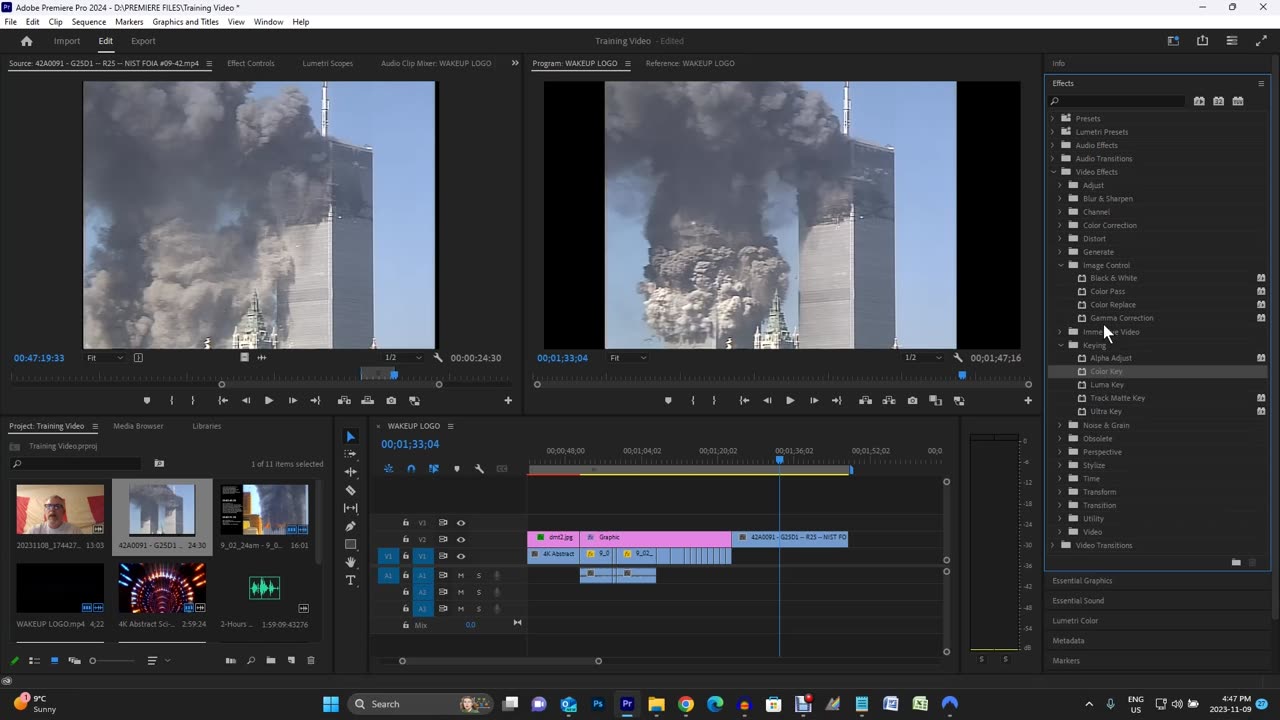The height and width of the screenshot is (720, 1280).
Task: Select the Rectangle tool
Action: 350,544
